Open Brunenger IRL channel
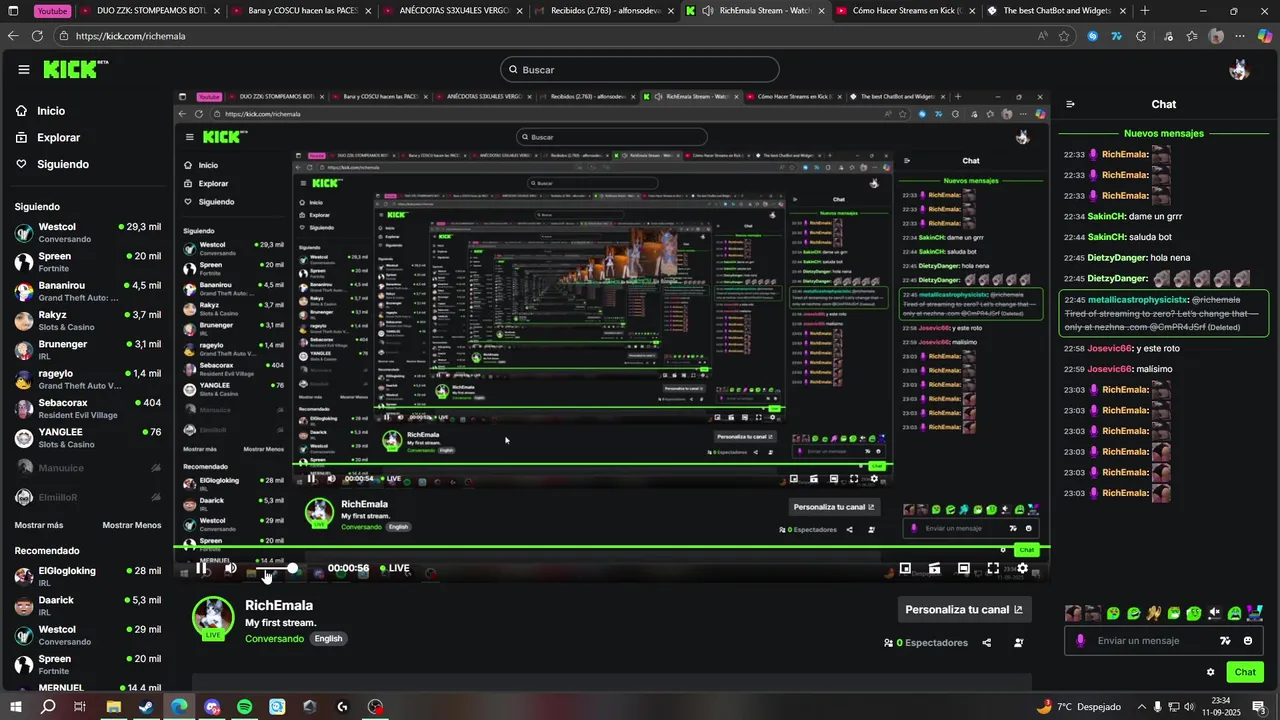The height and width of the screenshot is (720, 1280). (x=87, y=350)
